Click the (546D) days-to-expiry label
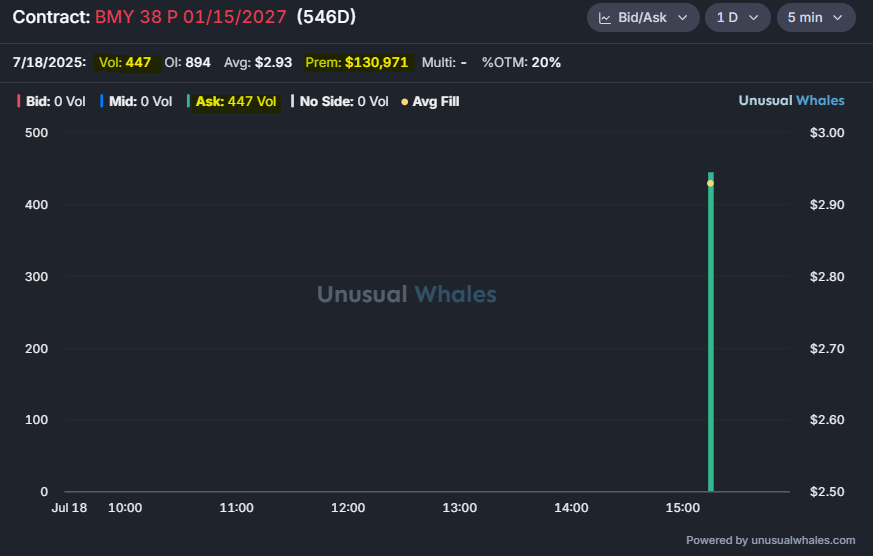 [326, 17]
